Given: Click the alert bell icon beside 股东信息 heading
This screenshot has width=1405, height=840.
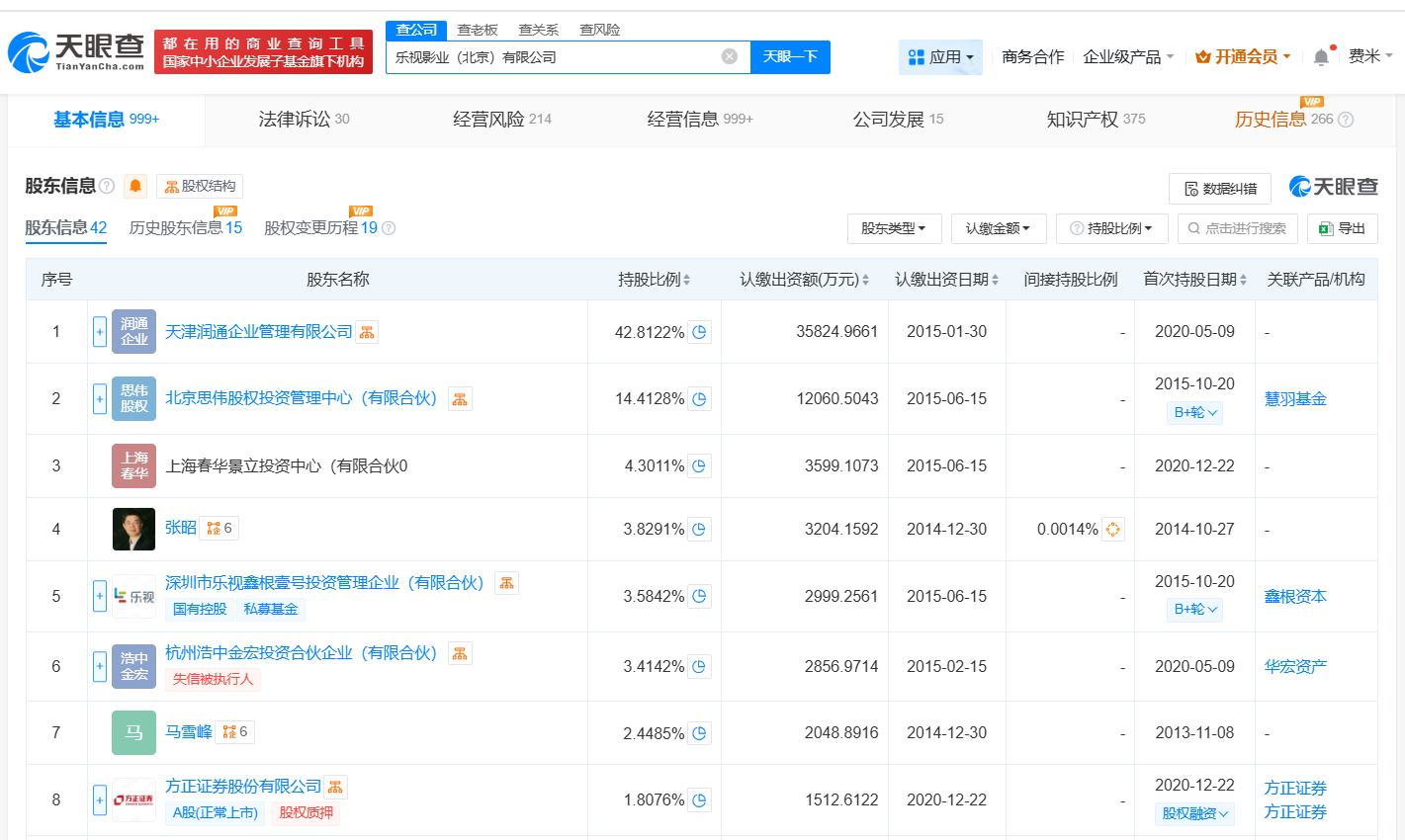Looking at the screenshot, I should point(134,186).
